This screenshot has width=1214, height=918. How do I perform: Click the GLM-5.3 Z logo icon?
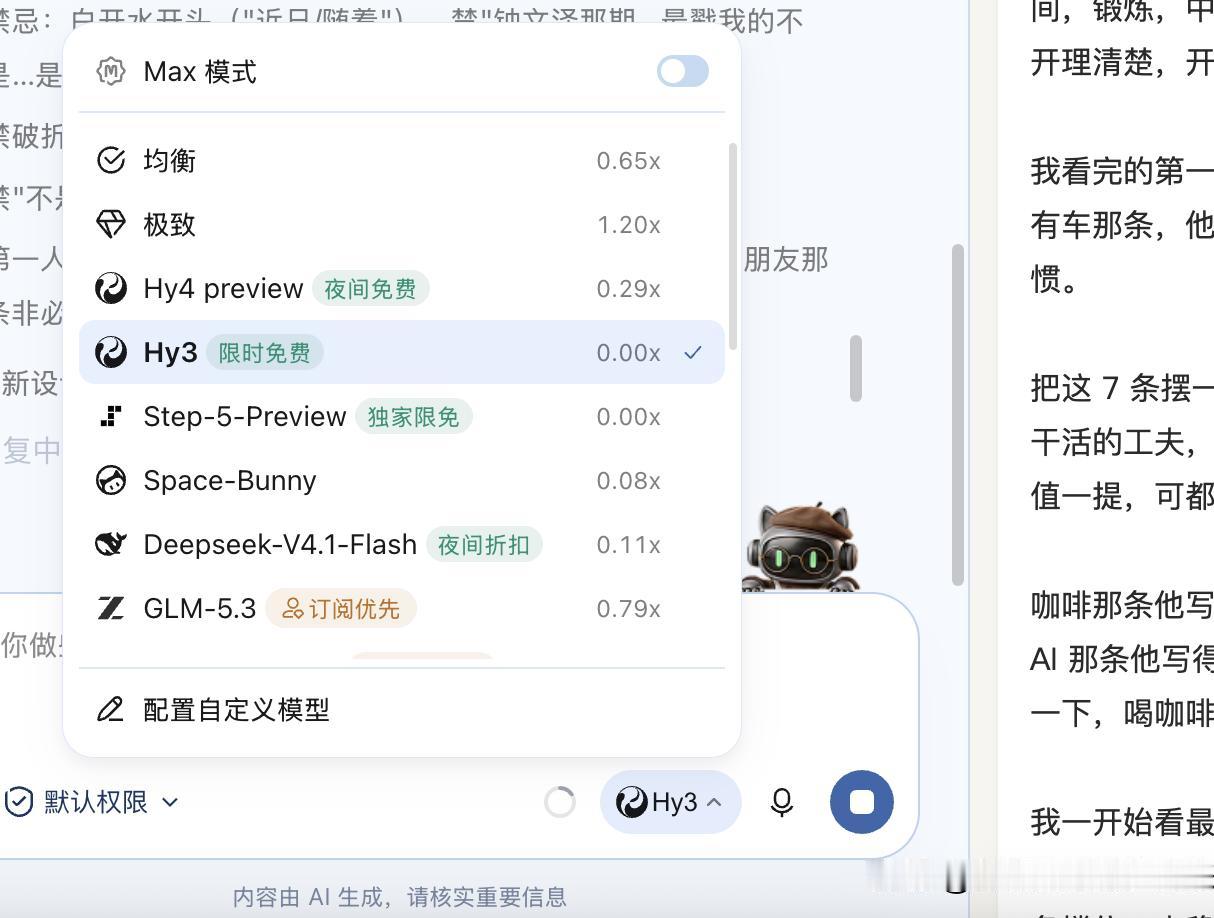(110, 608)
